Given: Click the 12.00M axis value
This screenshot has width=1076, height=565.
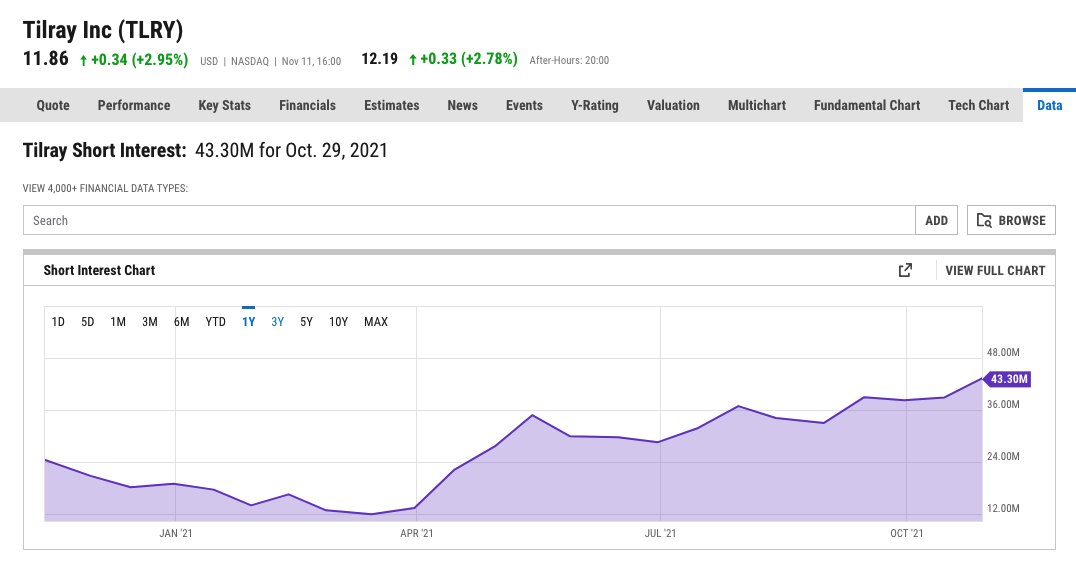Looking at the screenshot, I should (1003, 509).
